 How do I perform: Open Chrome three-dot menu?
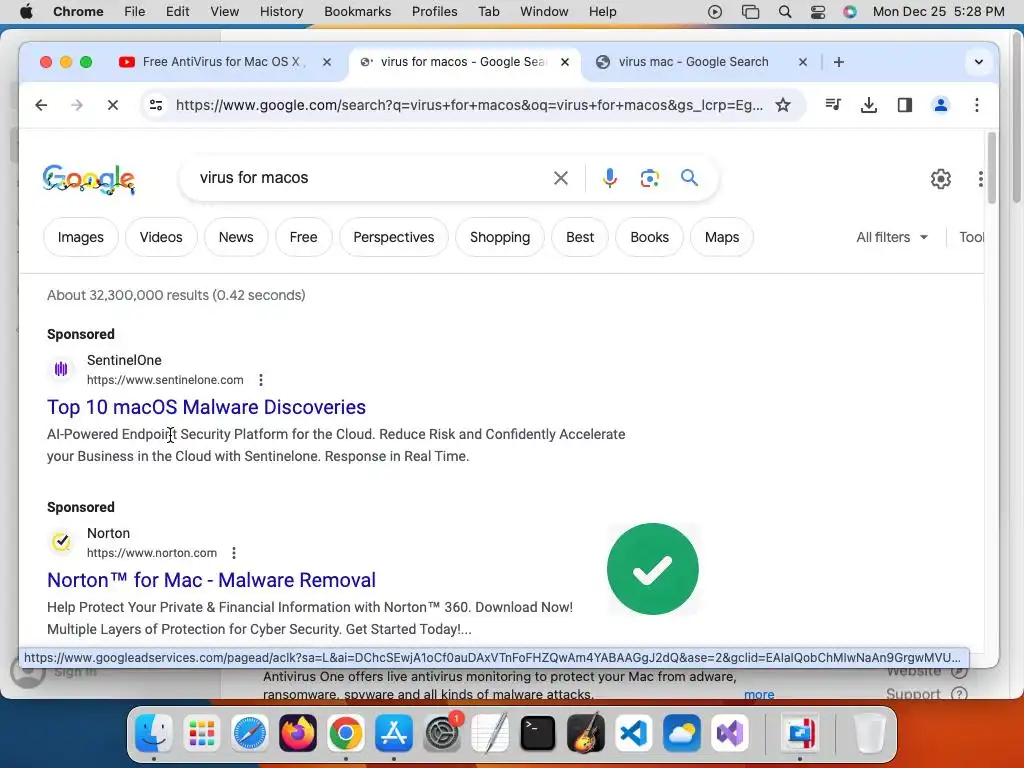click(x=976, y=105)
